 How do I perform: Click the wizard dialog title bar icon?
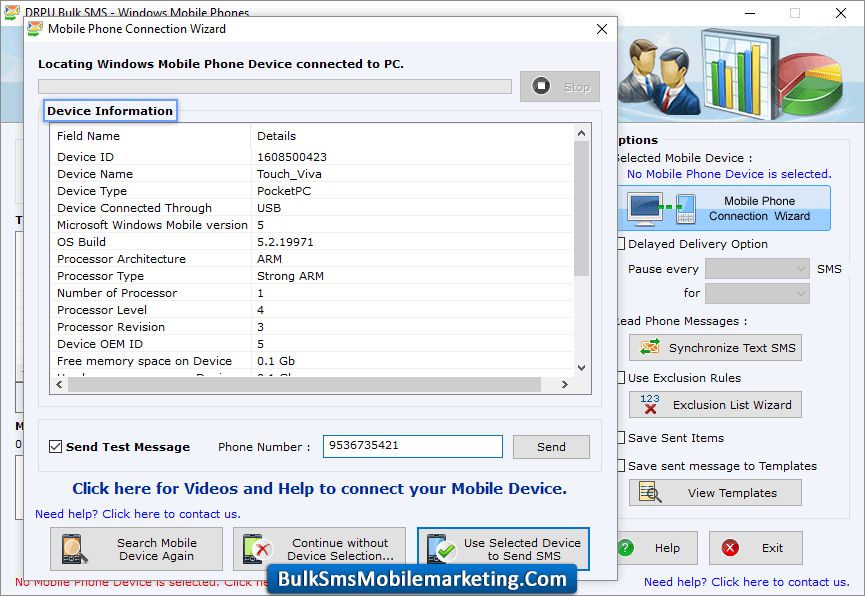coord(35,29)
